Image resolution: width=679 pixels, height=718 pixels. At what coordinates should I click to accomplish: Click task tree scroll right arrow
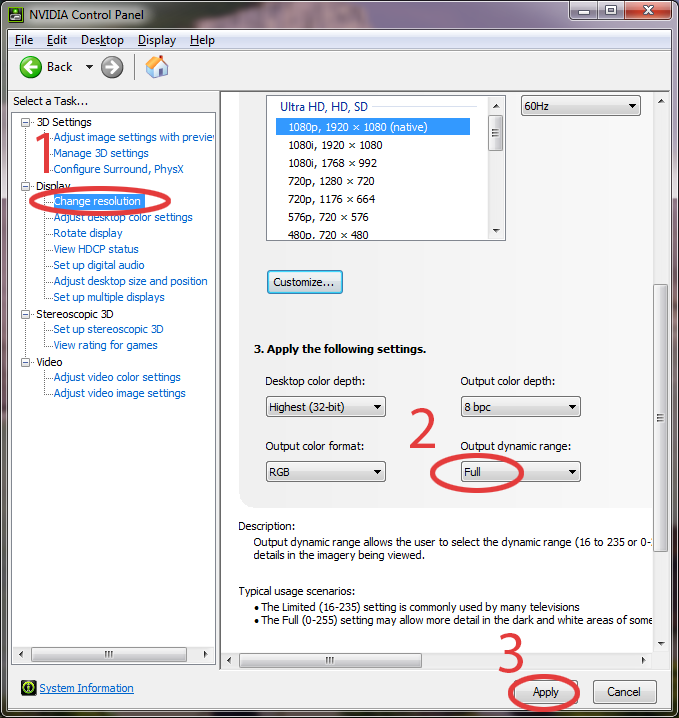(x=205, y=654)
